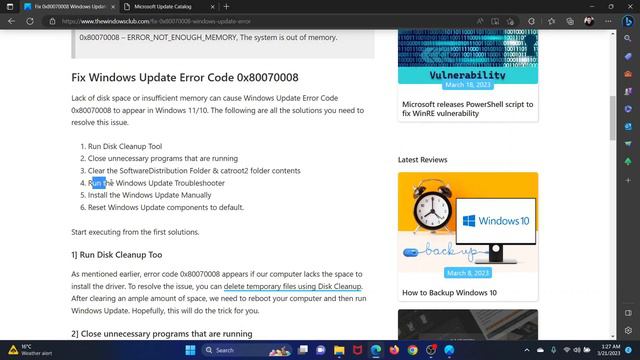Click the 'Run Disk Cleanup Tool' list item
The height and width of the screenshot is (360, 640).
click(x=125, y=146)
